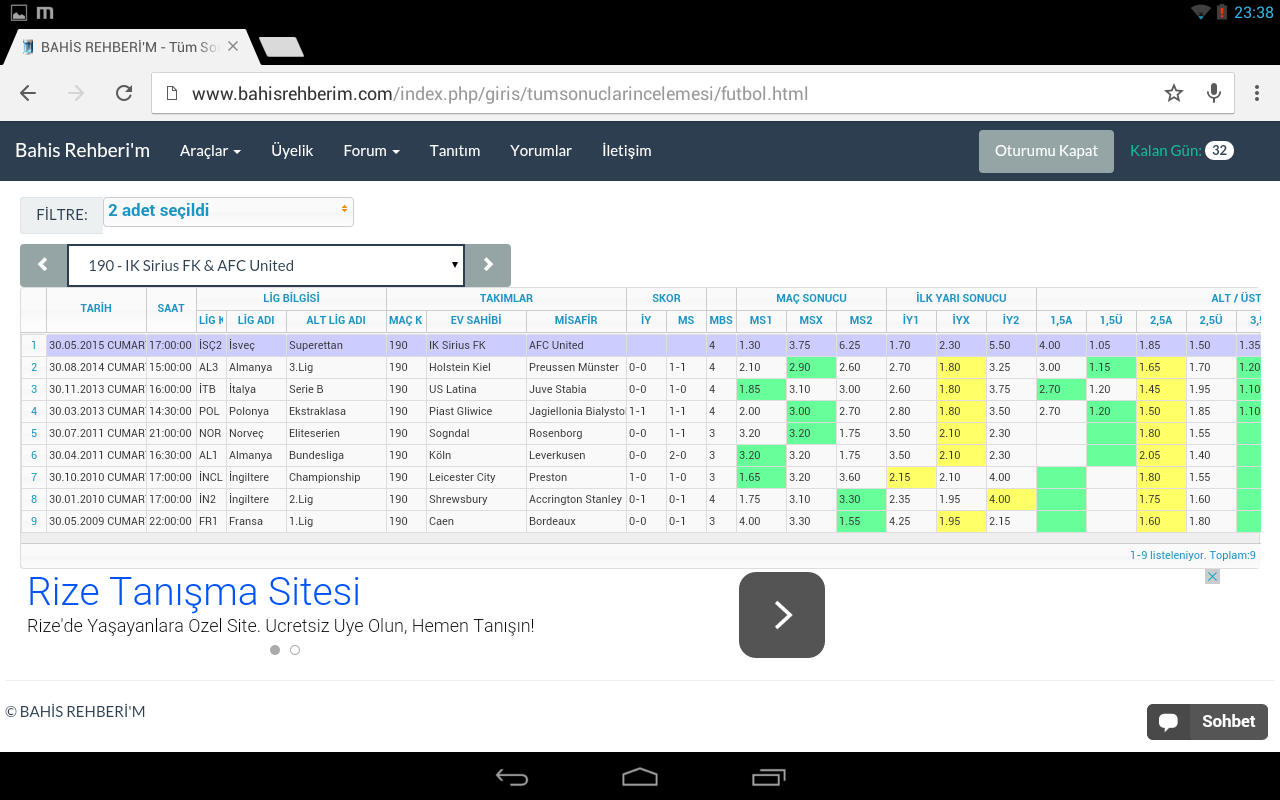This screenshot has width=1280, height=800.
Task: Advance the advertisement with the arrow
Action: tap(781, 615)
